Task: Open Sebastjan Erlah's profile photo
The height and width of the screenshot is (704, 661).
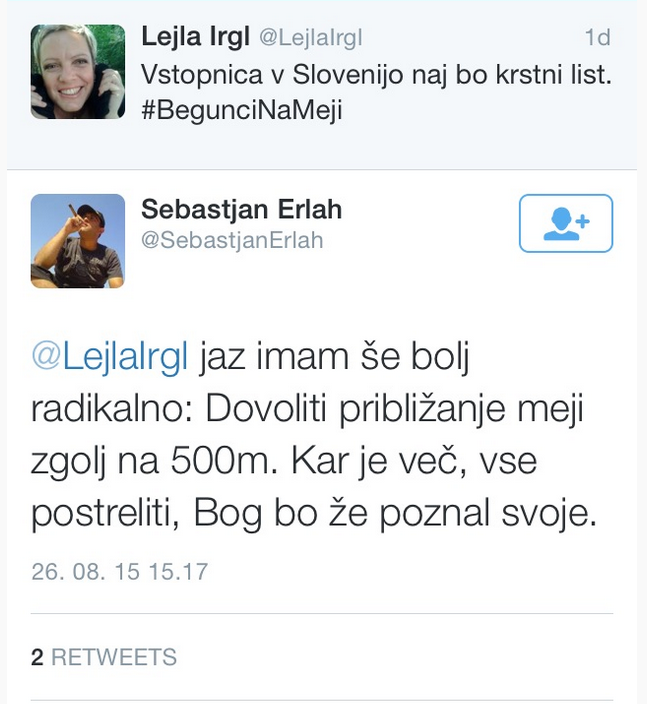Action: coord(78,241)
